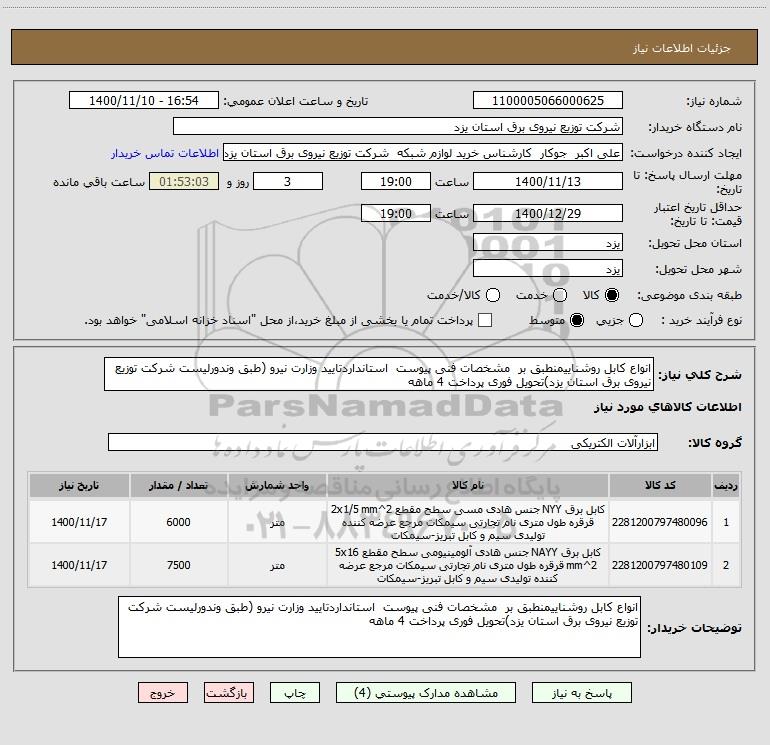Click the کد کالا column header
Screen dimensions: 770x745
(x=660, y=485)
